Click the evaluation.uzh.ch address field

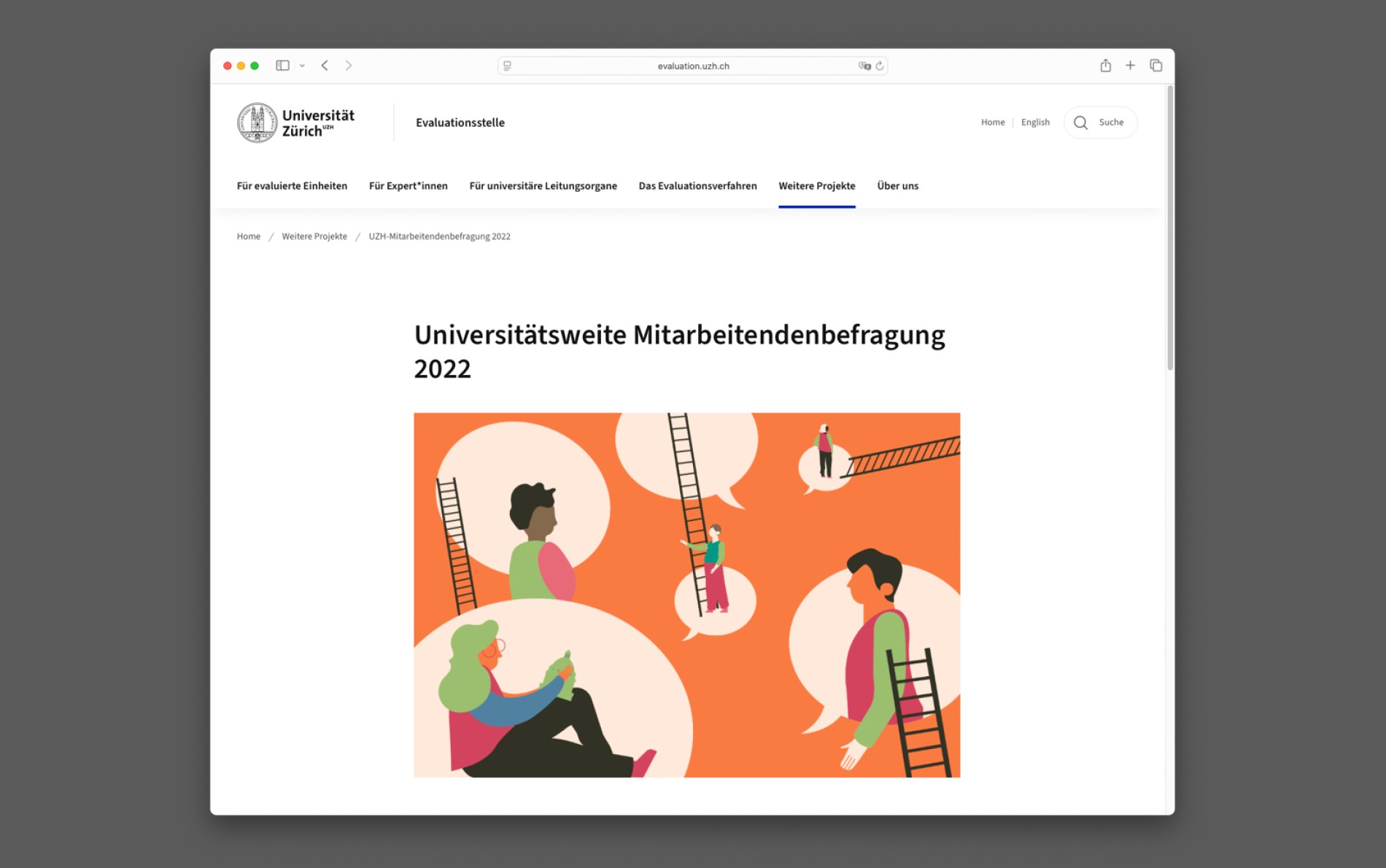click(693, 66)
